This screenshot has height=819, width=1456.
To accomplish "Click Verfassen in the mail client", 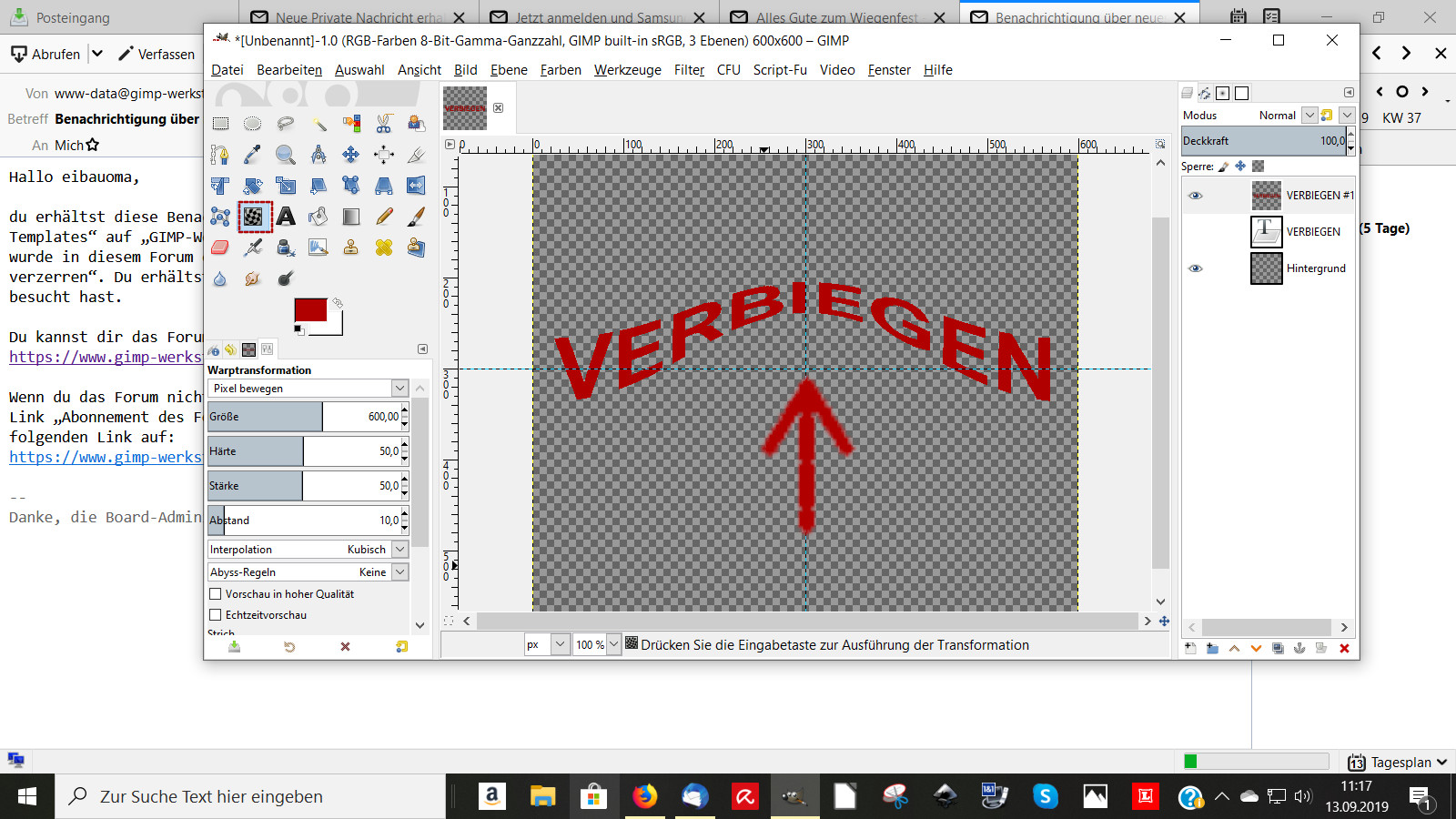I will pos(157,55).
